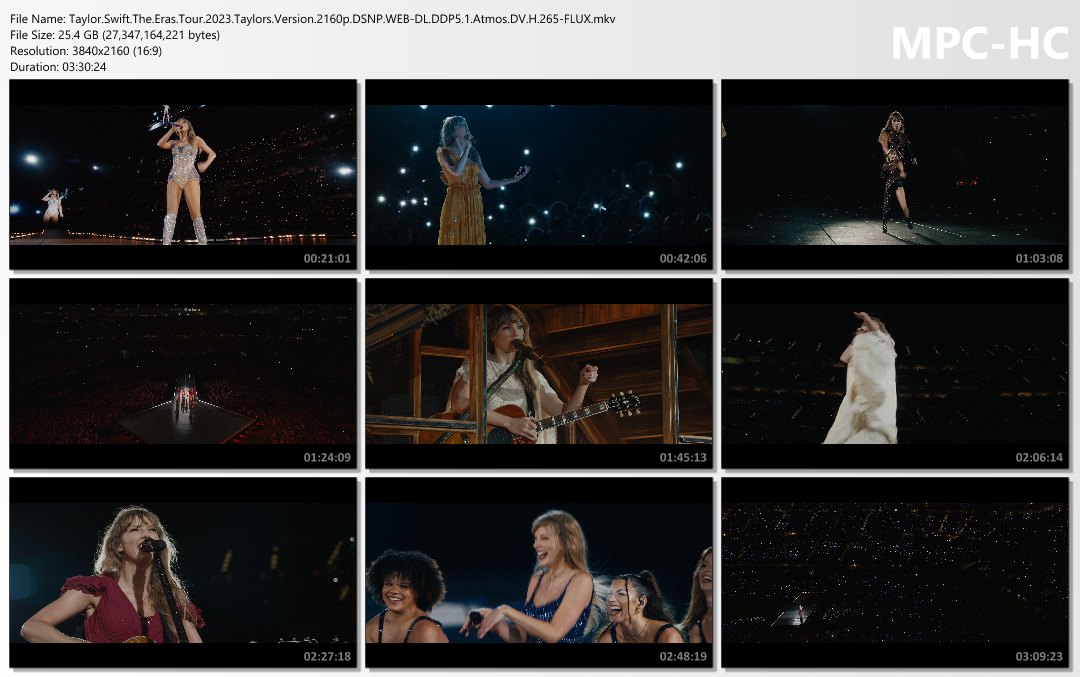This screenshot has height=677, width=1080.
Task: Click the MPC-HC logo
Action: (979, 43)
